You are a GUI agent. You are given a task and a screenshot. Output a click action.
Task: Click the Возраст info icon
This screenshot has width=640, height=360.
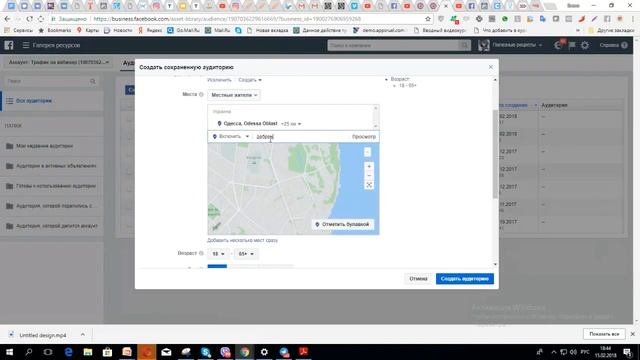[x=201, y=253]
